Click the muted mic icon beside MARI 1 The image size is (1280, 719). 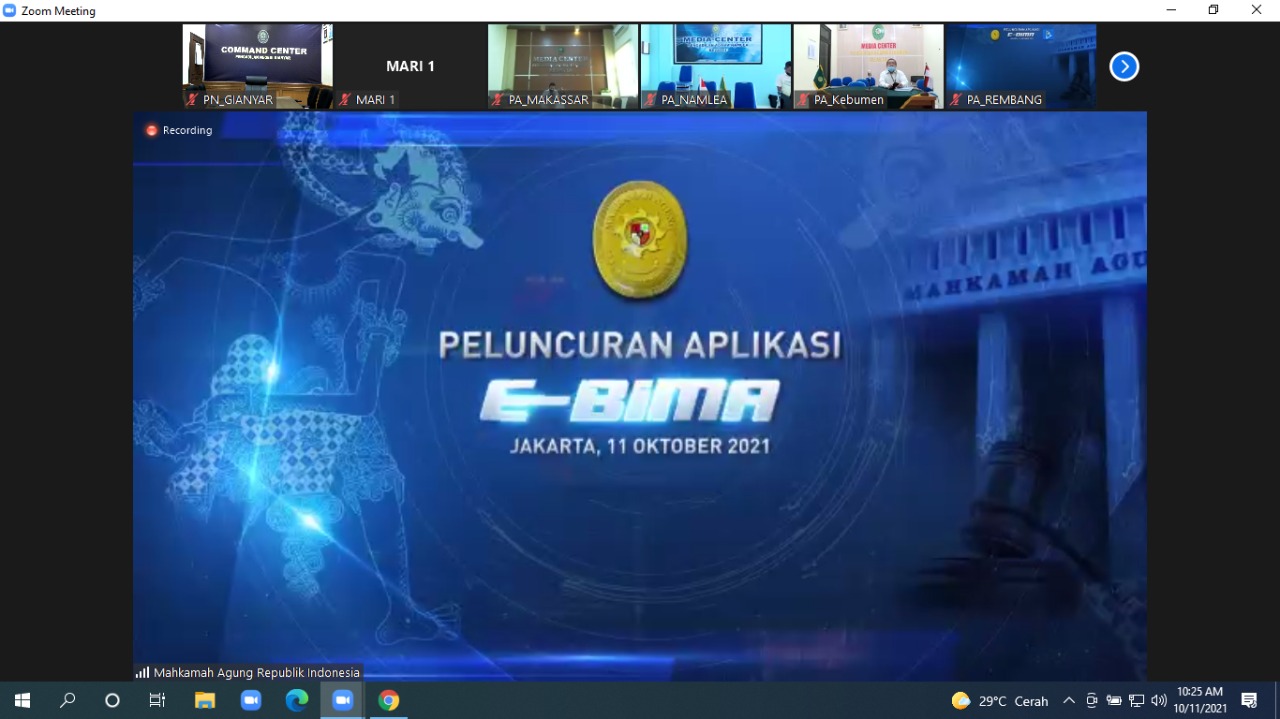point(345,100)
